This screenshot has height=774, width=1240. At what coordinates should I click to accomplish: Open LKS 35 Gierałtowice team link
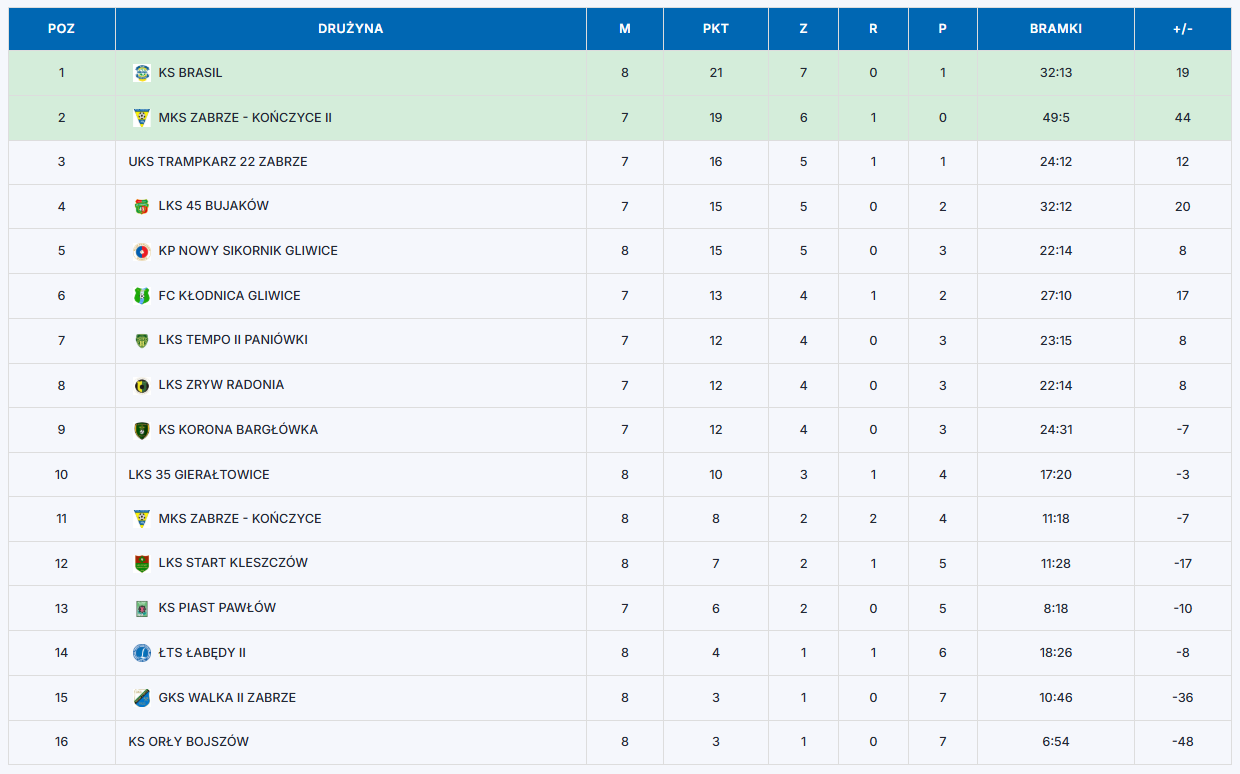click(x=199, y=475)
